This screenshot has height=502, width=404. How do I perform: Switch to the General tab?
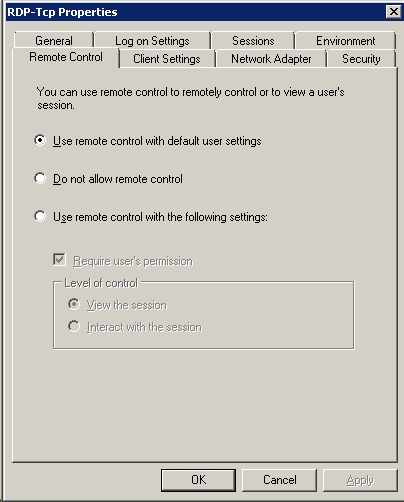pos(54,41)
